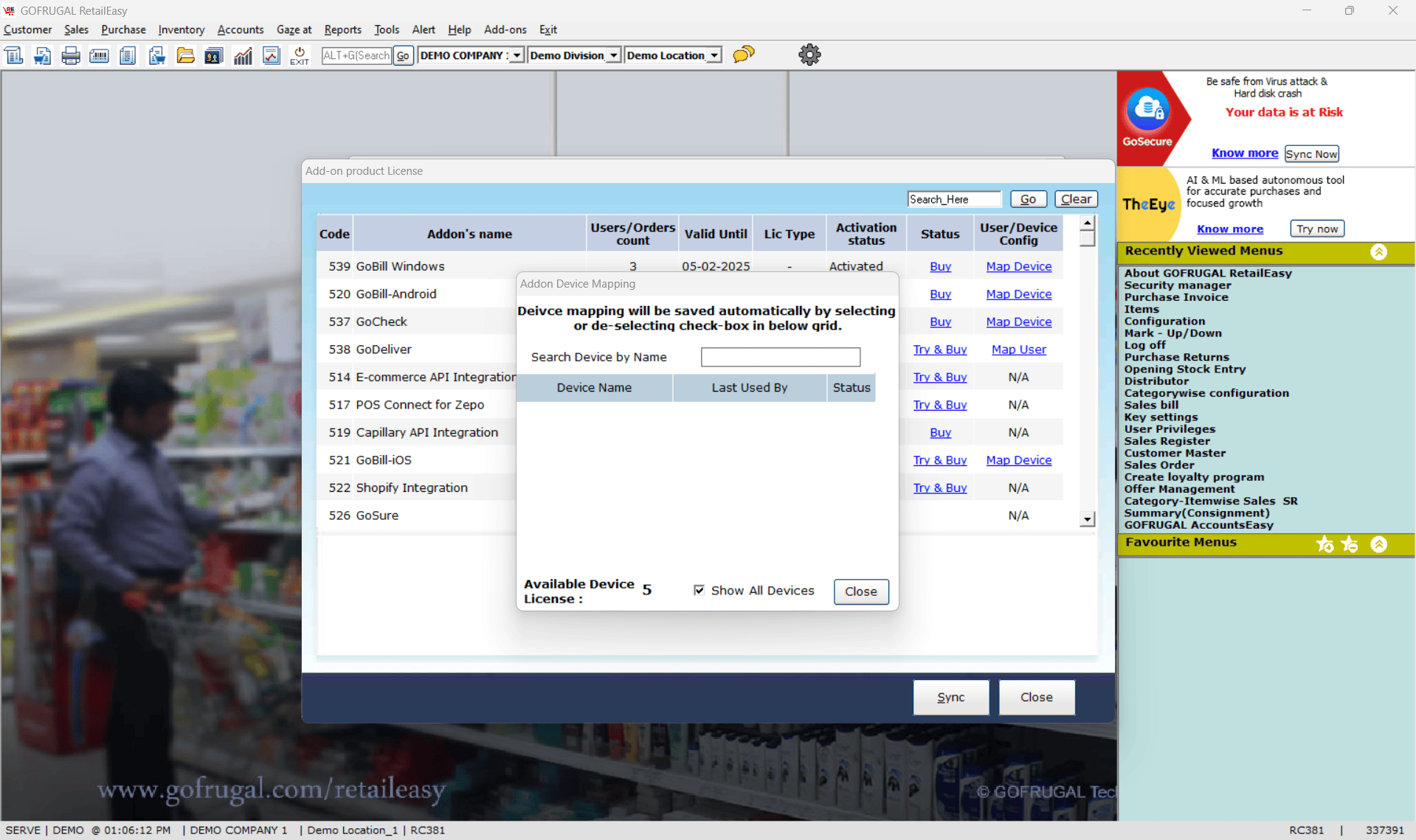
Task: Click the addon list scrollbar up arrow
Action: tap(1087, 222)
